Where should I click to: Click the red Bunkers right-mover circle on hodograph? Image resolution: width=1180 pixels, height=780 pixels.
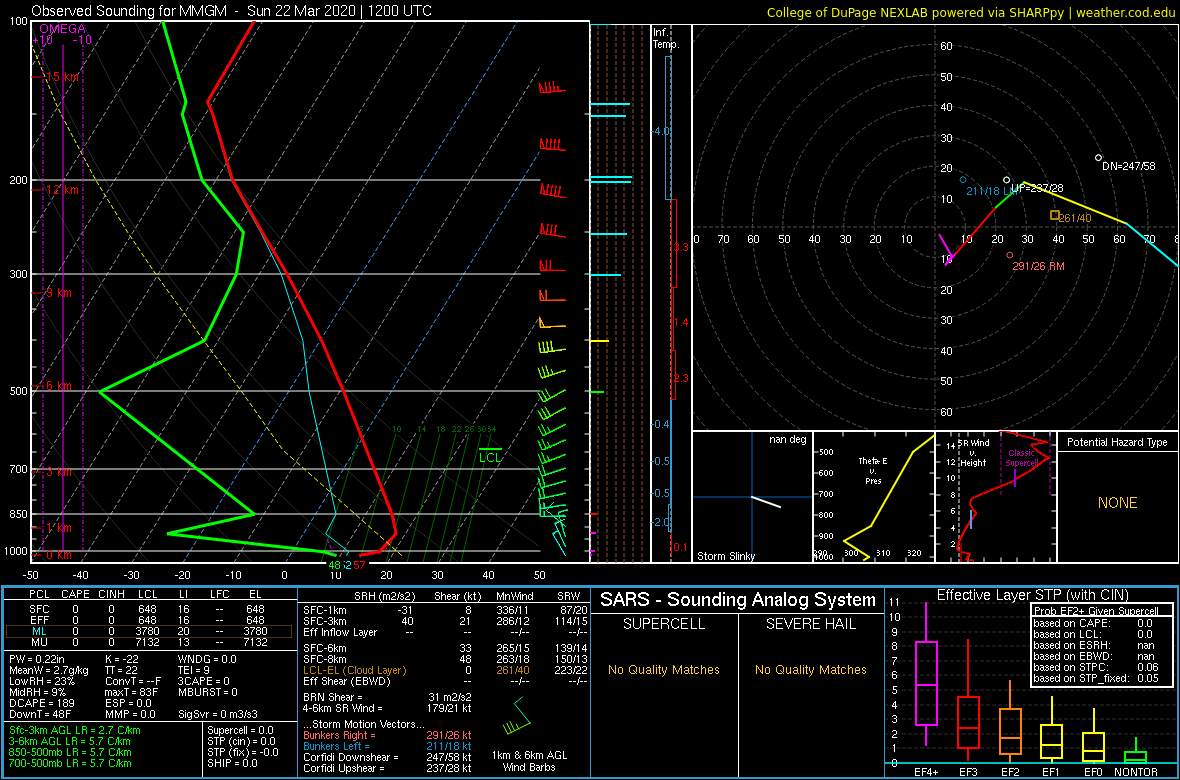pyautogui.click(x=1009, y=255)
